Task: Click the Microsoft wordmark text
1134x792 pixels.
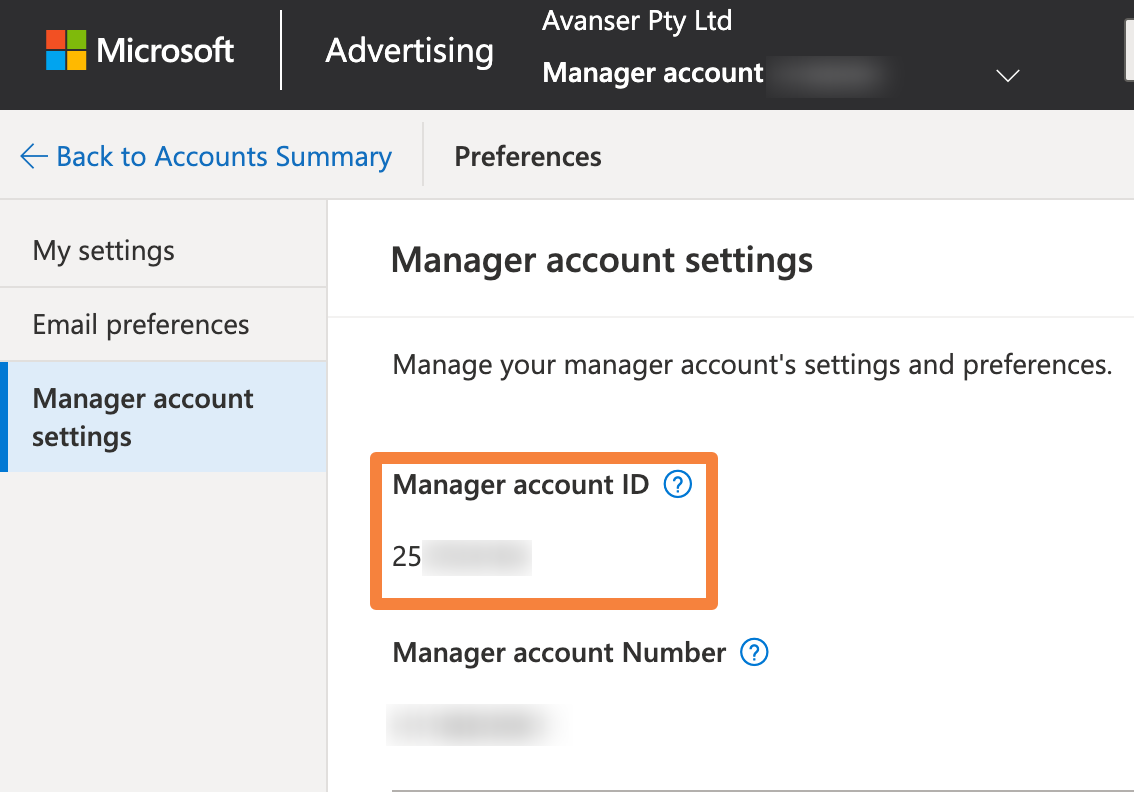Action: (166, 50)
